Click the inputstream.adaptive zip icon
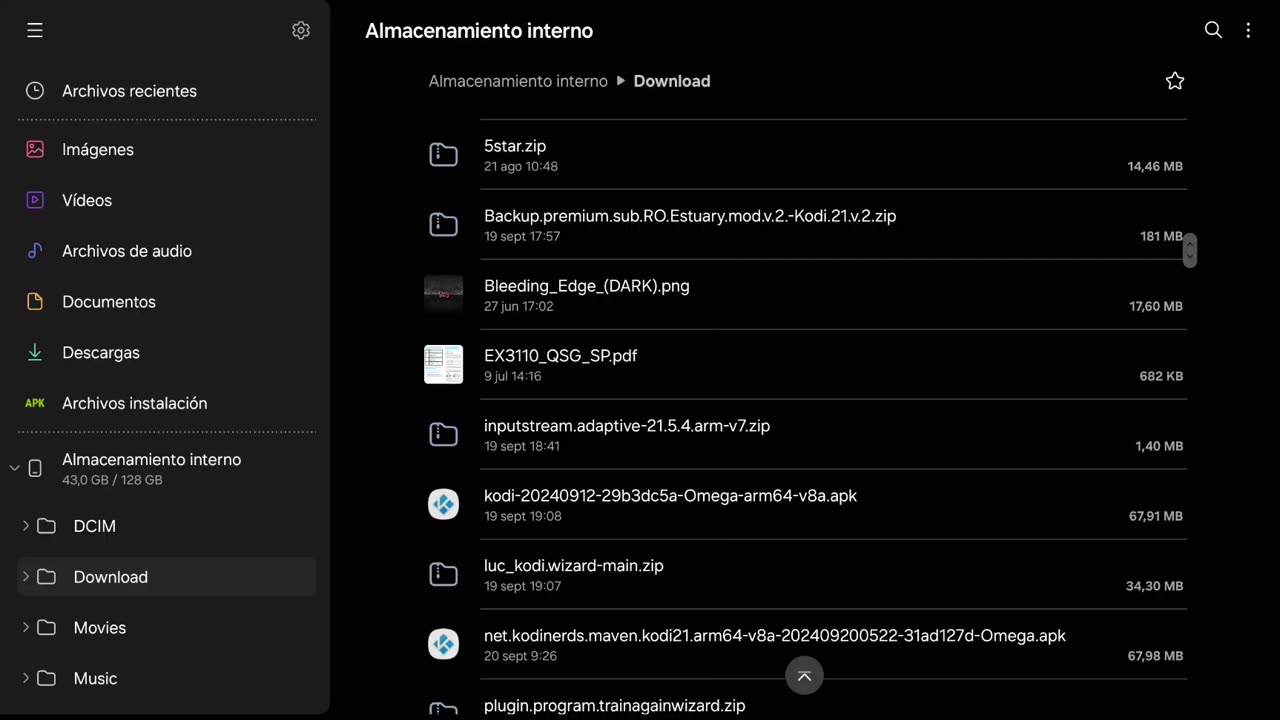Image resolution: width=1280 pixels, height=720 pixels. [x=443, y=435]
